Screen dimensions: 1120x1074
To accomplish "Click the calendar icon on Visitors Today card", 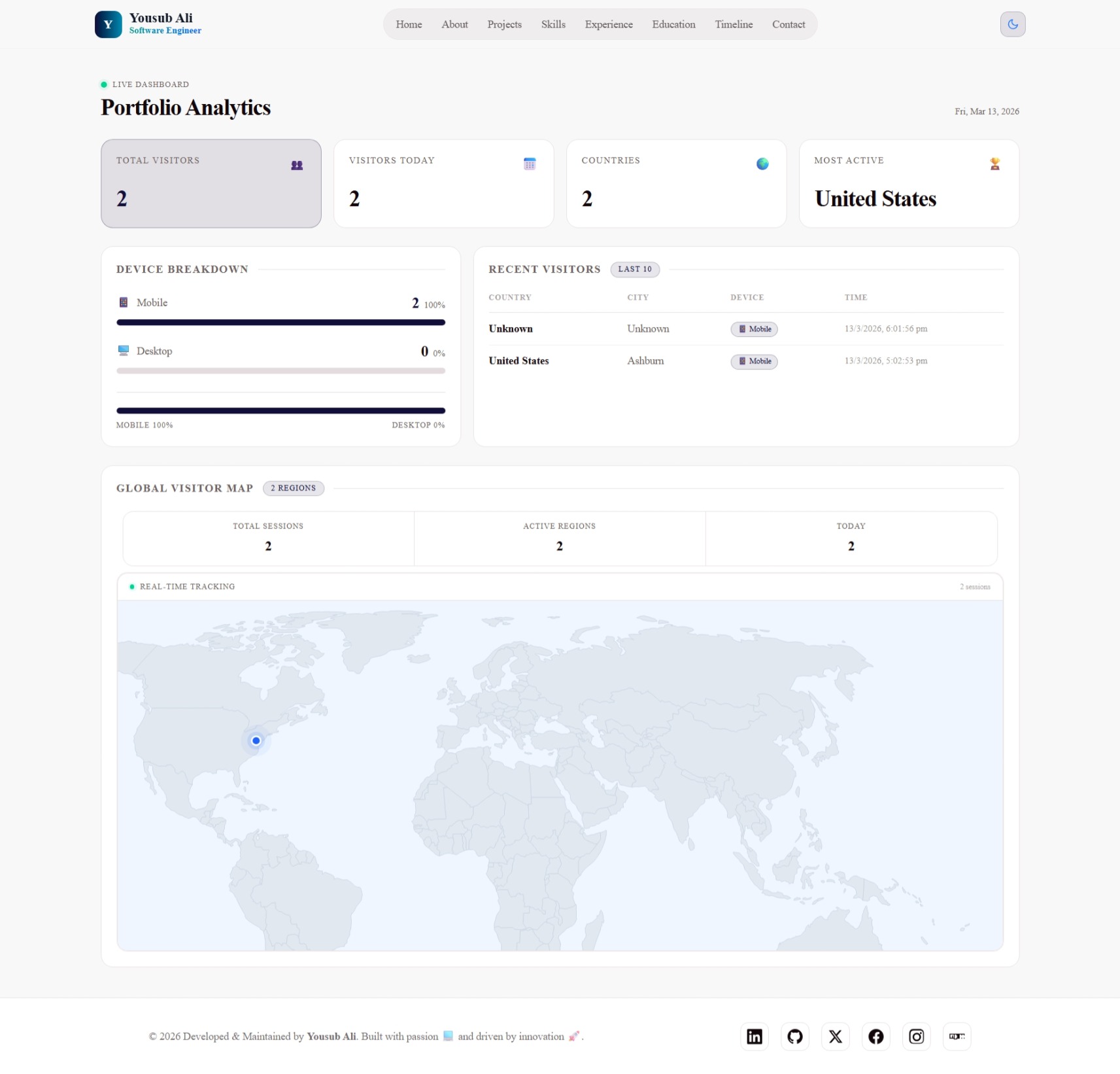I will click(x=530, y=164).
